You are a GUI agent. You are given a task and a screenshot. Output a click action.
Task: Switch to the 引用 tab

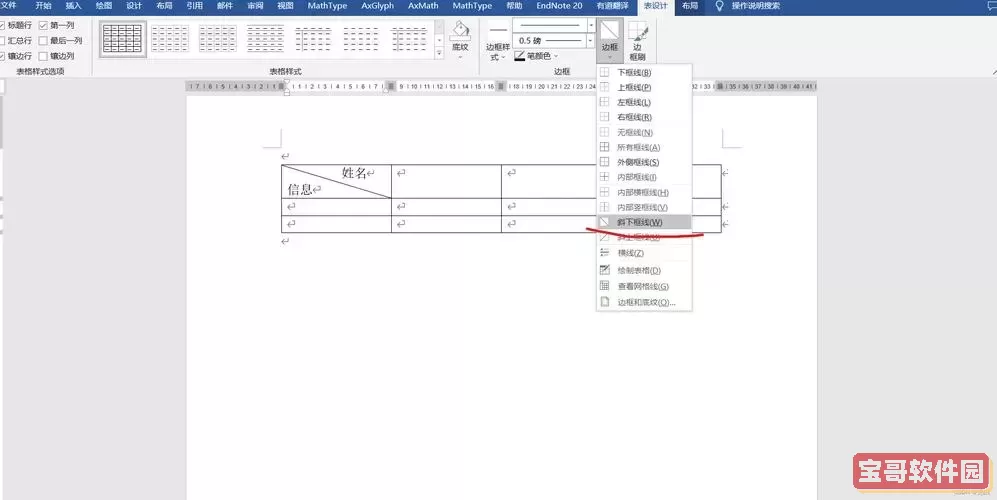click(195, 6)
